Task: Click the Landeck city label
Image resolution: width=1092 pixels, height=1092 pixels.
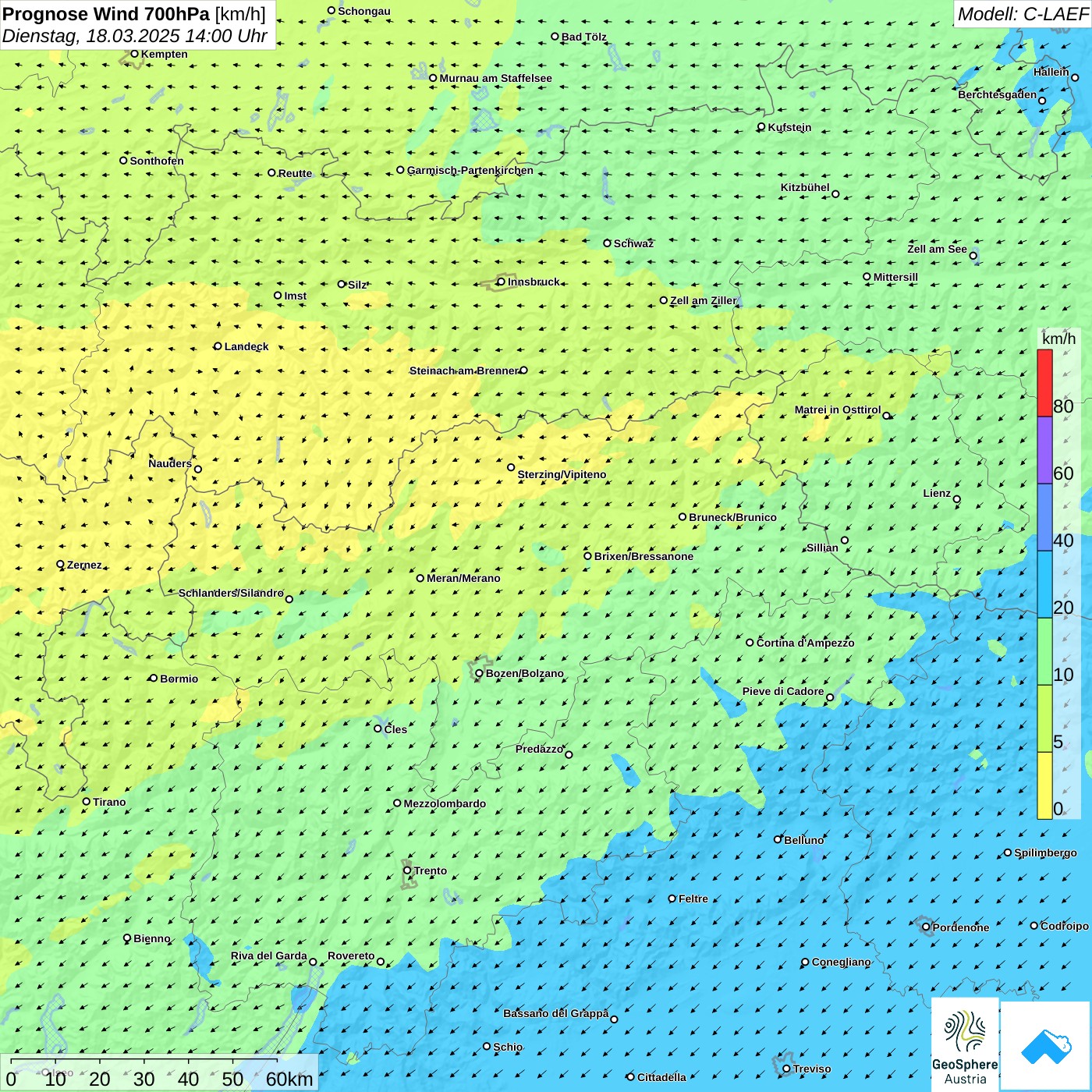Action: pos(246,346)
